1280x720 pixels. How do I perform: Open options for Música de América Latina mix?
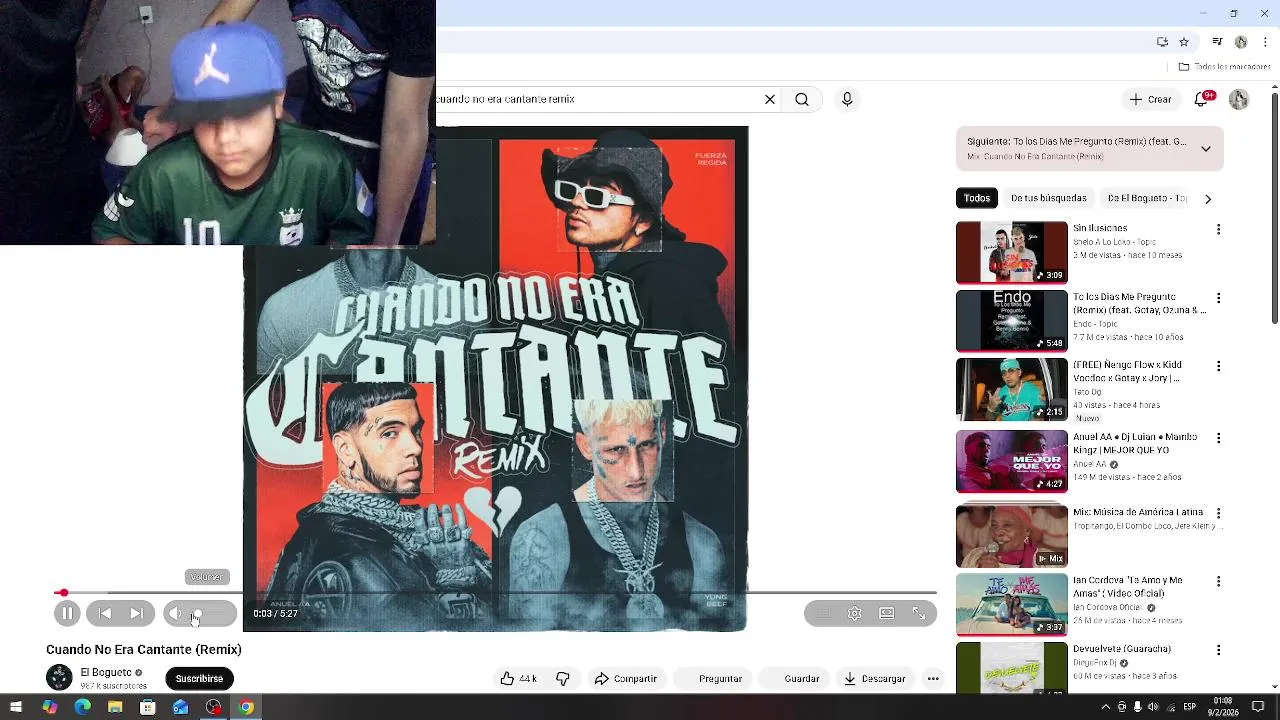[1218, 513]
